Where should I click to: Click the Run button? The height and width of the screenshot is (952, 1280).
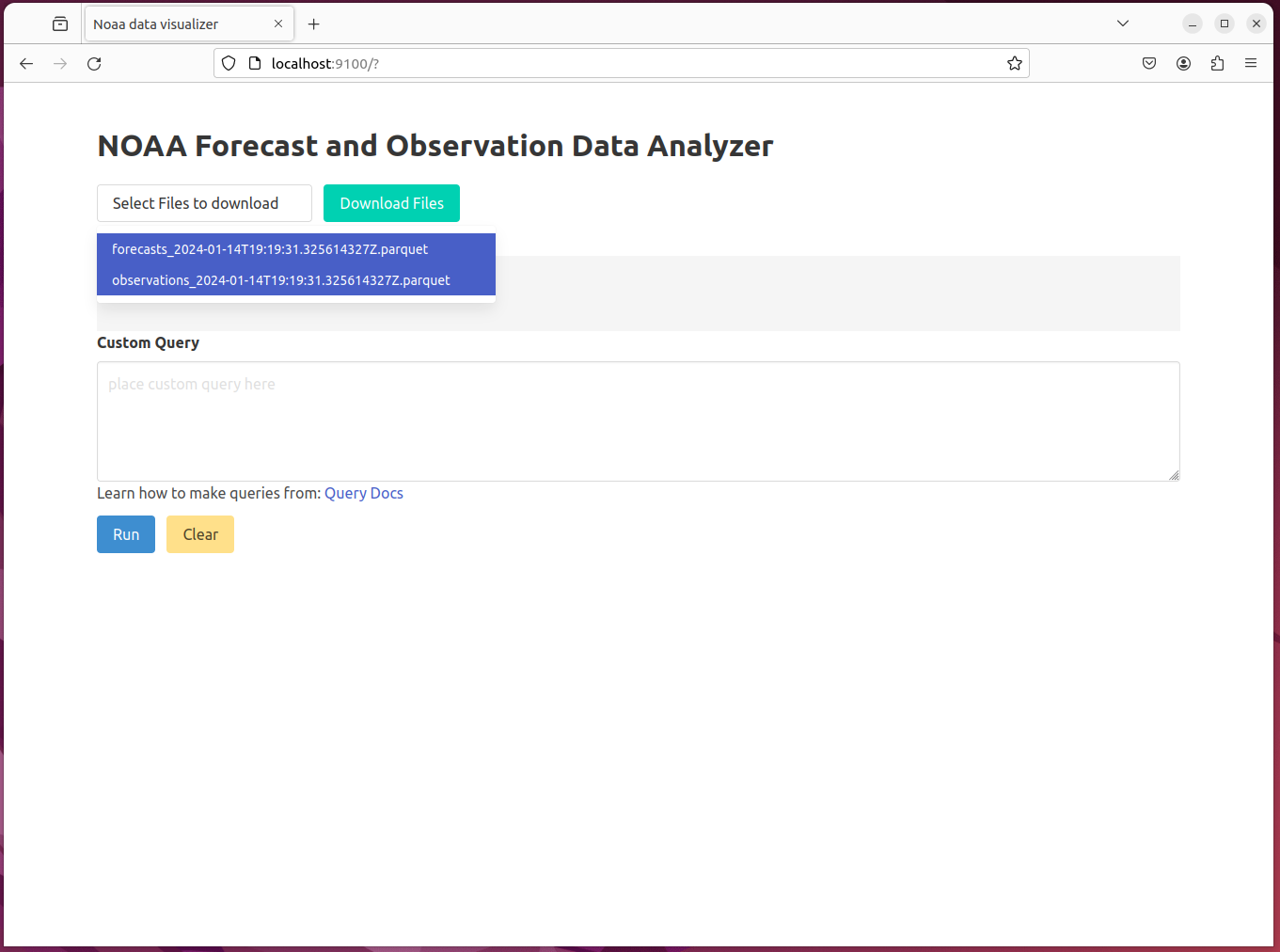126,534
